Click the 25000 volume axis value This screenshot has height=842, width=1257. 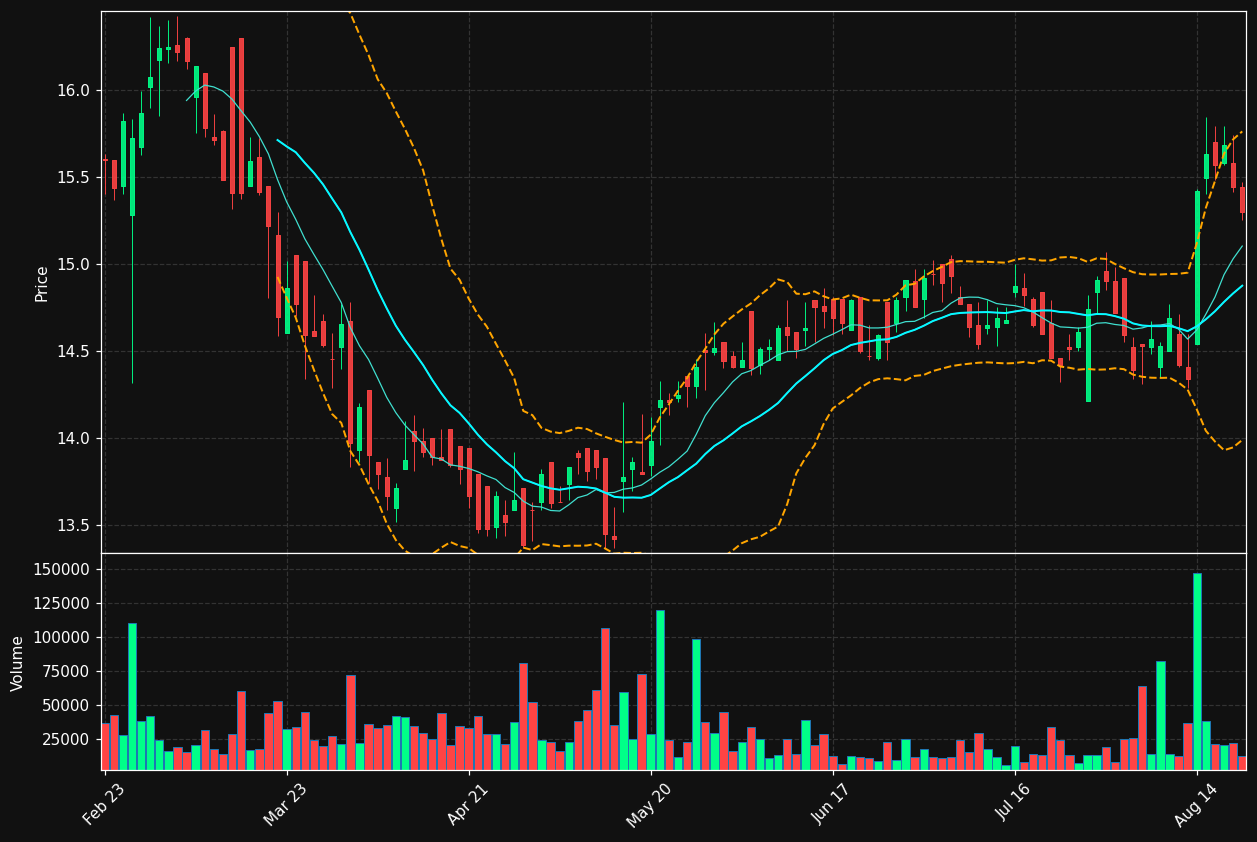pyautogui.click(x=67, y=739)
